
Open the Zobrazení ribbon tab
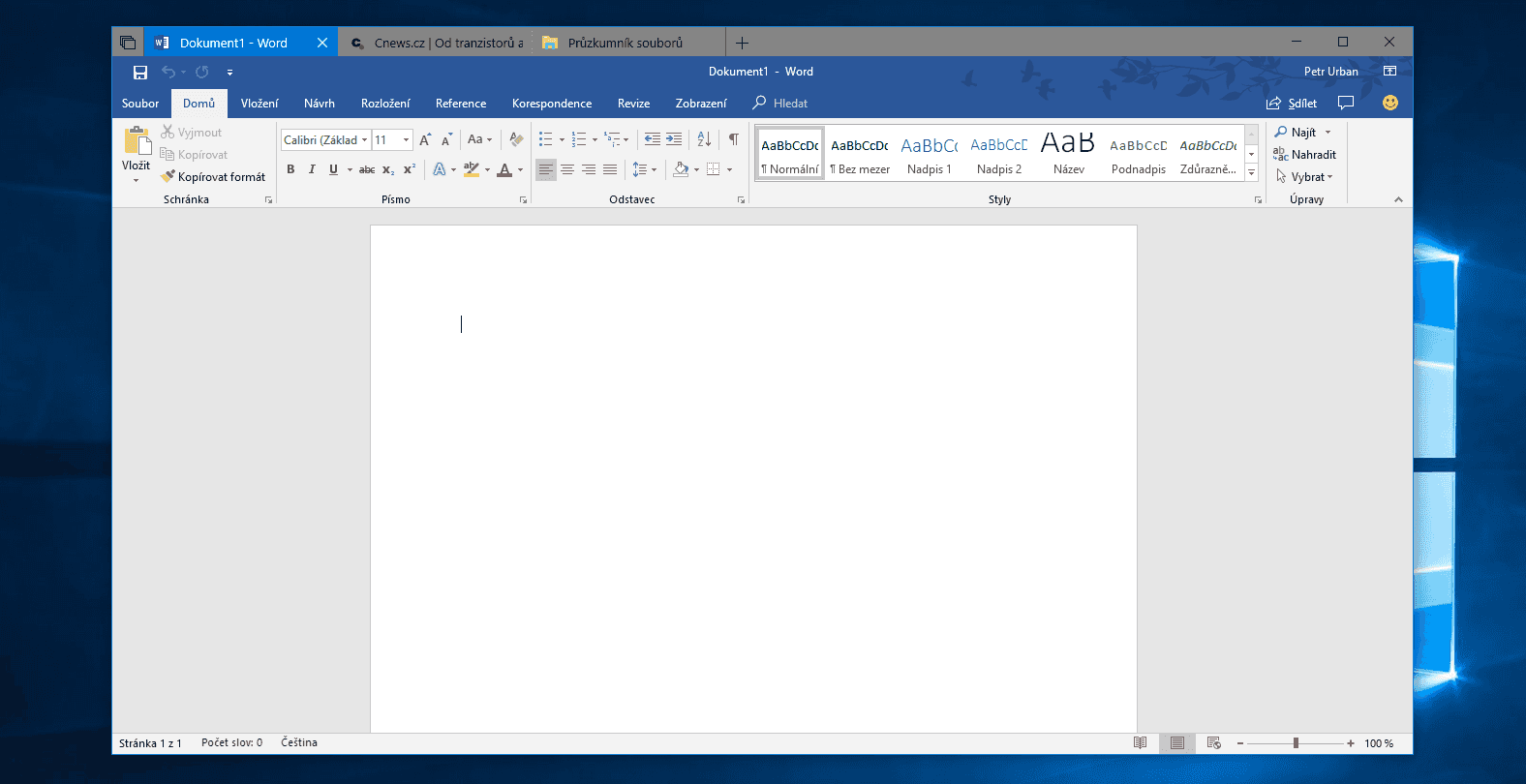point(701,104)
